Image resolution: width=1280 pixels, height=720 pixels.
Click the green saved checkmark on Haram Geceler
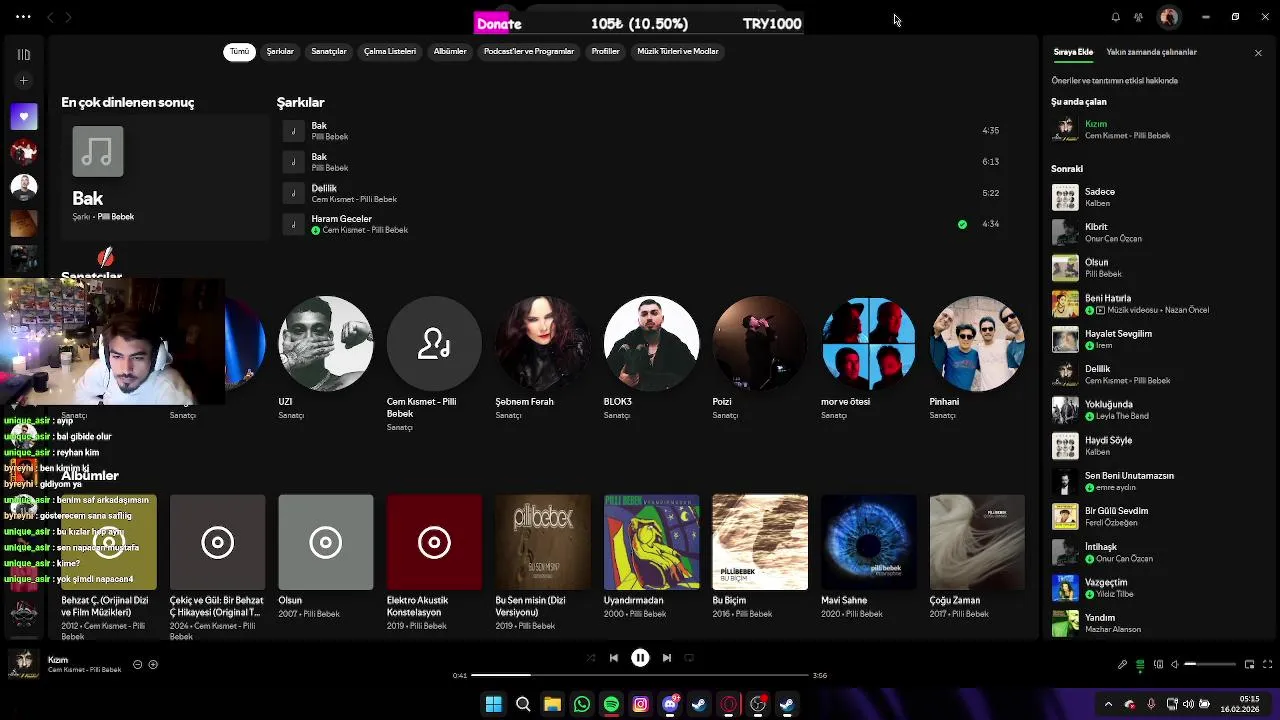click(962, 224)
